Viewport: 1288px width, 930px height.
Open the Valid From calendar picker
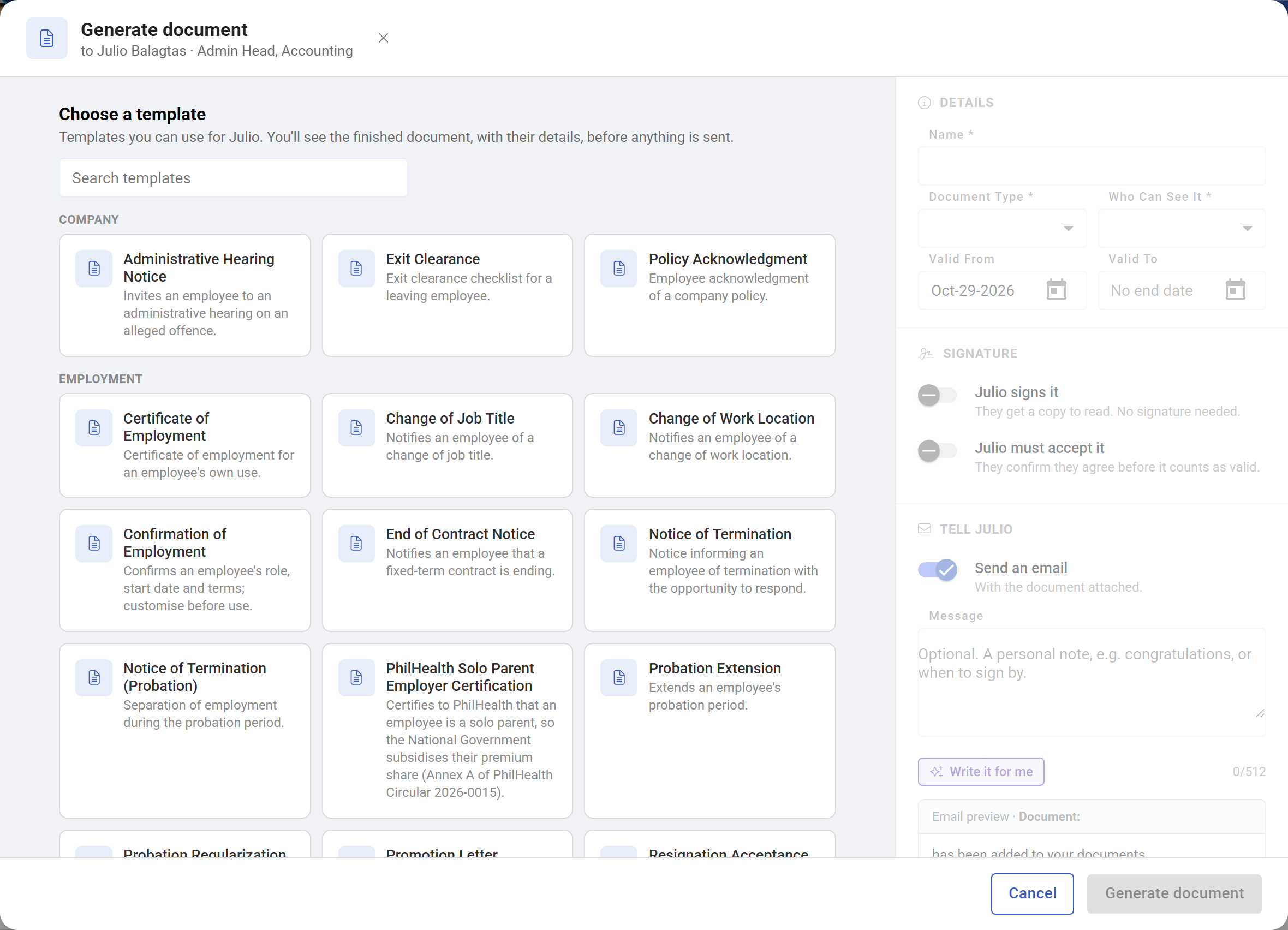point(1056,290)
